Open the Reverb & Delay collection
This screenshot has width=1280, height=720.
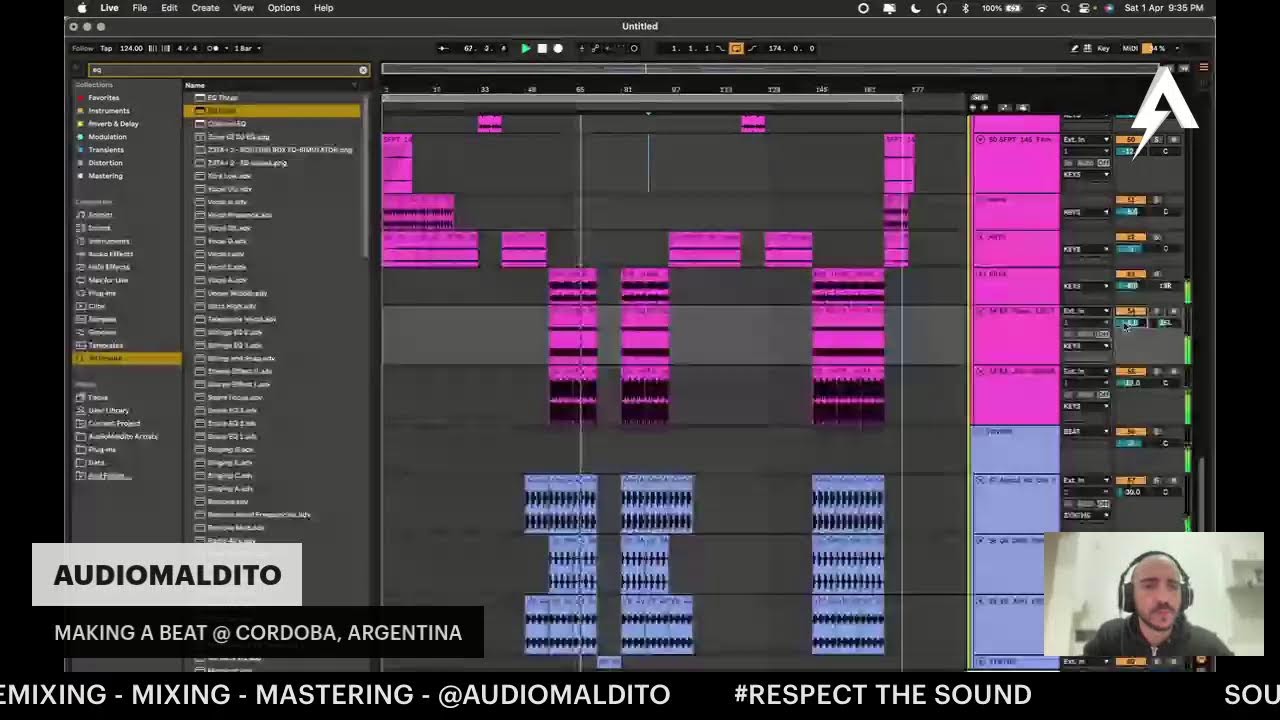(113, 124)
